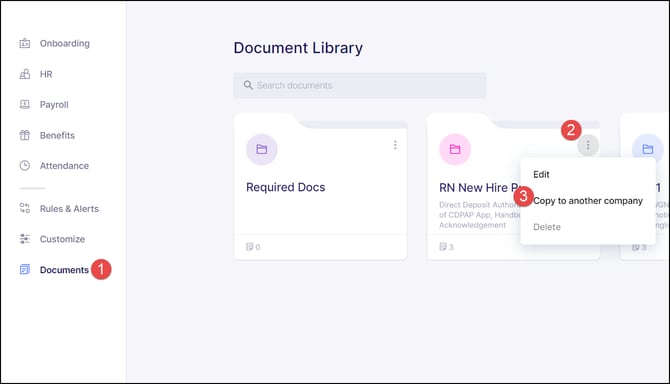
Task: Click the Payroll sidebar icon
Action: click(x=25, y=104)
